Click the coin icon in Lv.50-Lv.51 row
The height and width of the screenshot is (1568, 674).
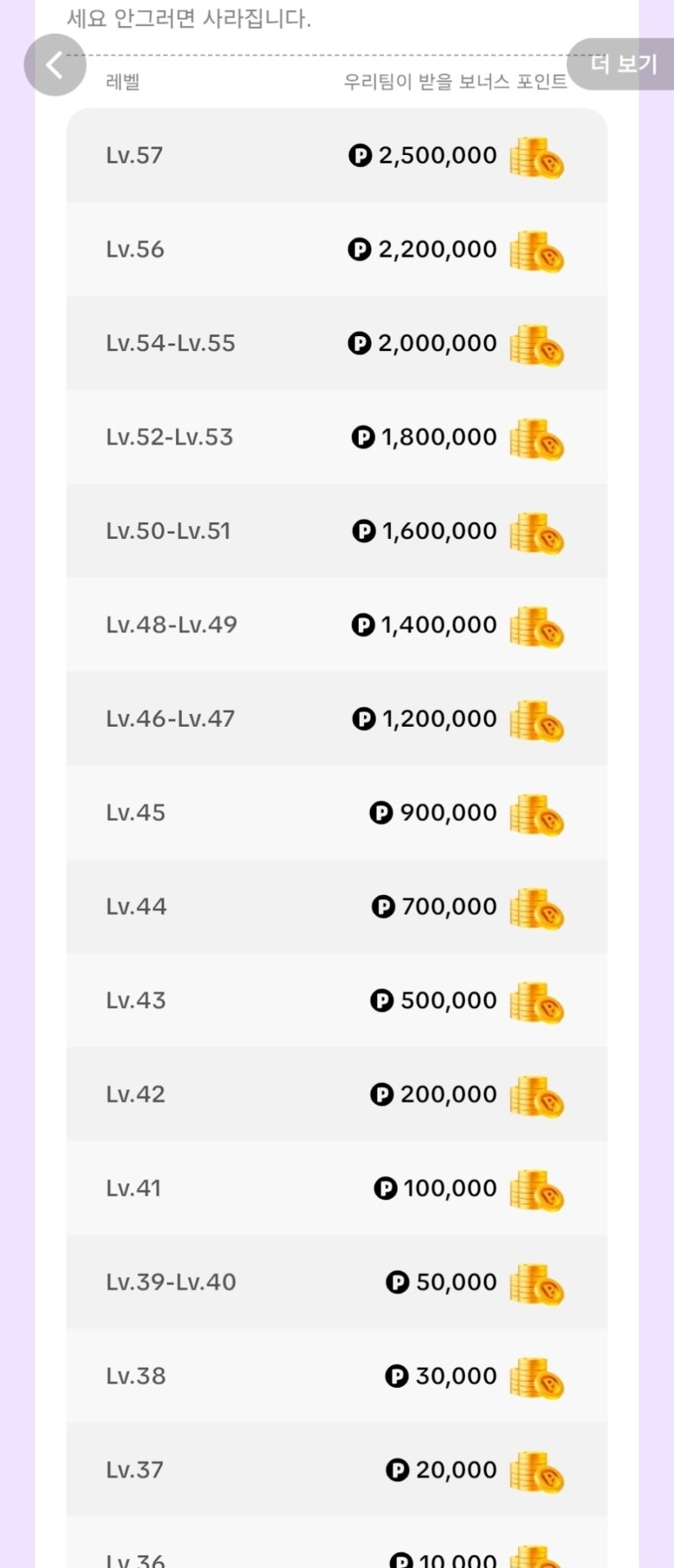(537, 533)
